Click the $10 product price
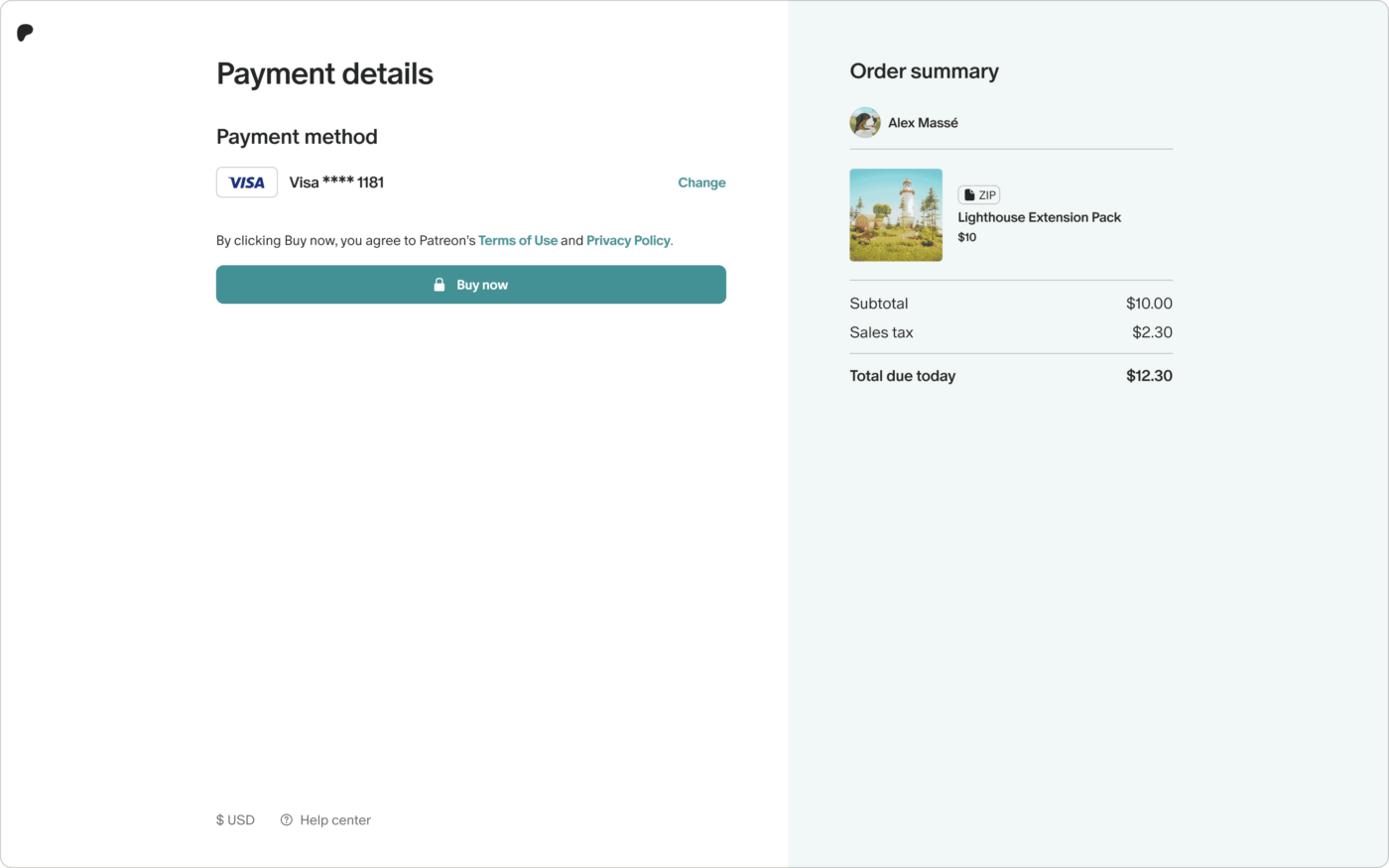This screenshot has width=1389, height=868. tap(967, 237)
